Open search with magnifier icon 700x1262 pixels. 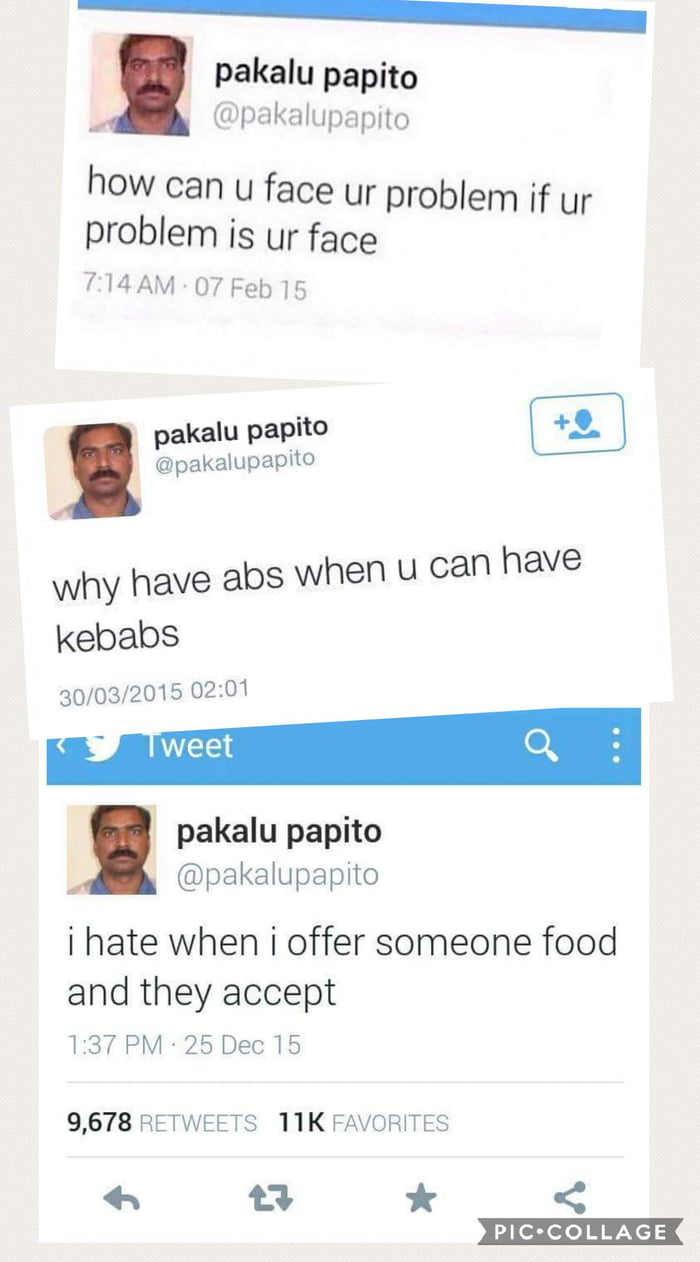(x=542, y=746)
